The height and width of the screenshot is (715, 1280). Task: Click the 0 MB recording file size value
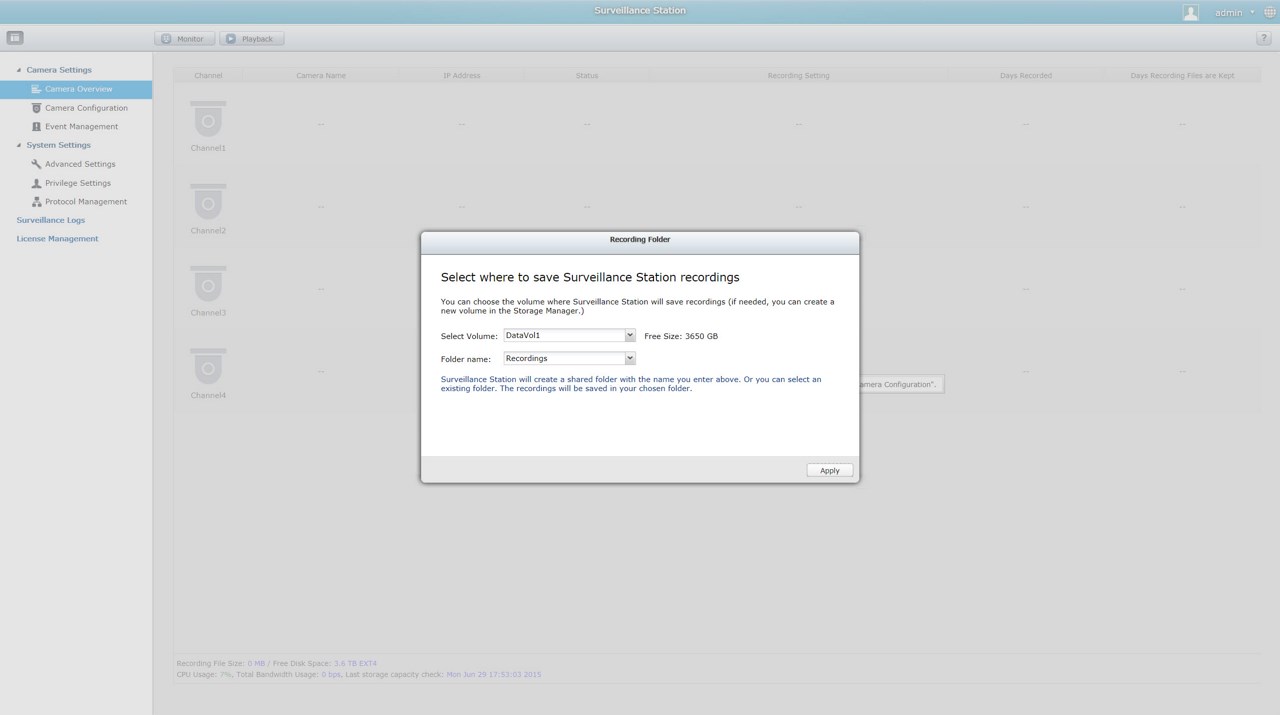tap(257, 664)
